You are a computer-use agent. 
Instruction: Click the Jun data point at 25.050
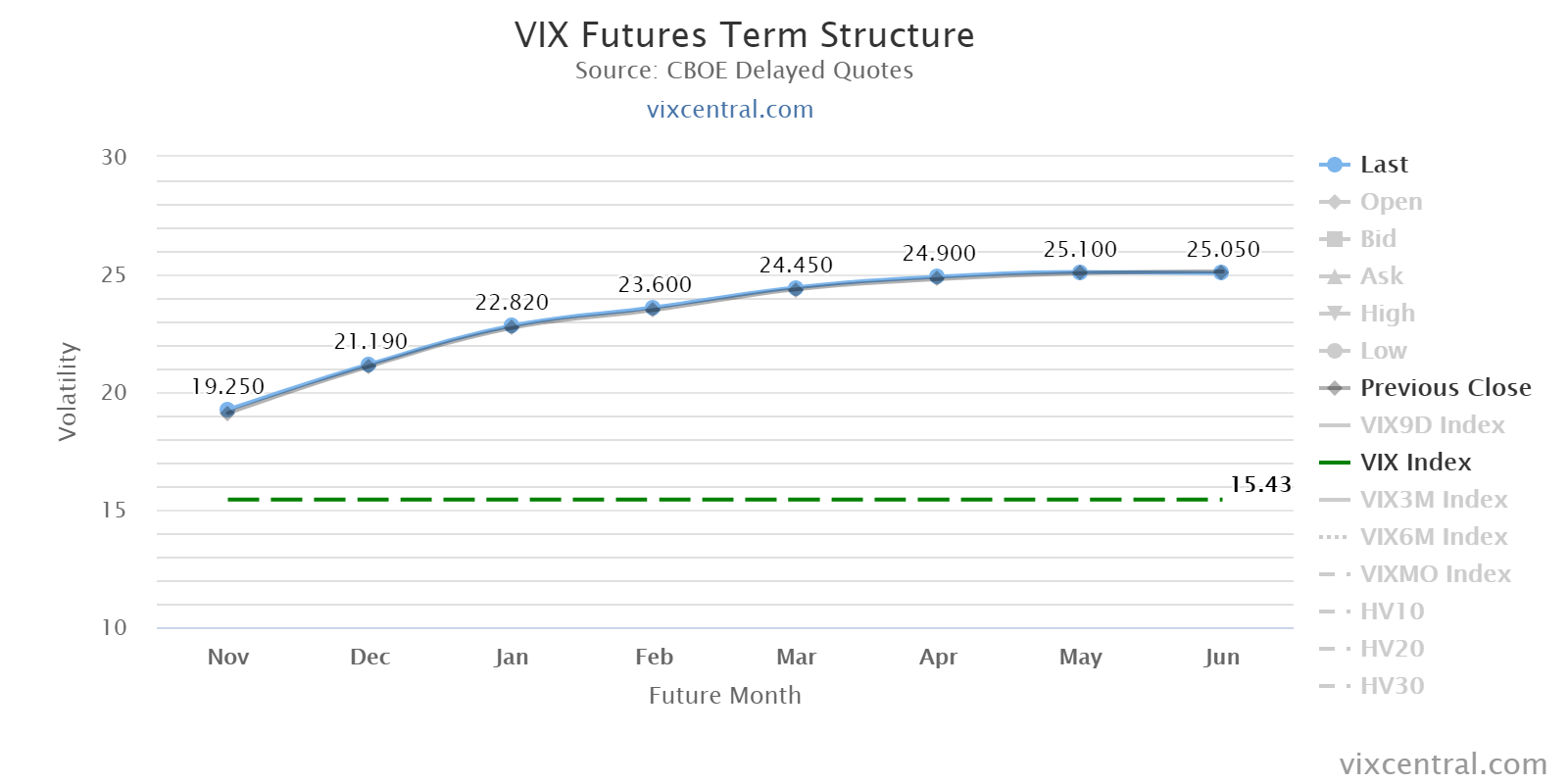1221,272
